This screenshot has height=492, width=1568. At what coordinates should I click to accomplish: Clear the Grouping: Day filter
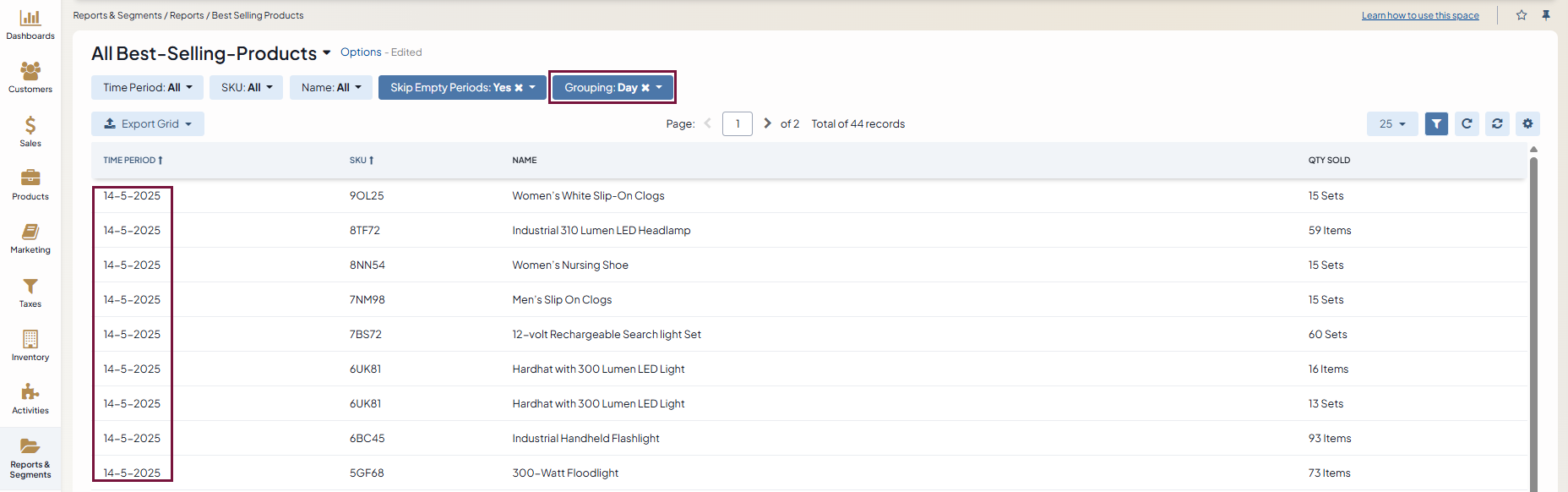click(x=645, y=88)
